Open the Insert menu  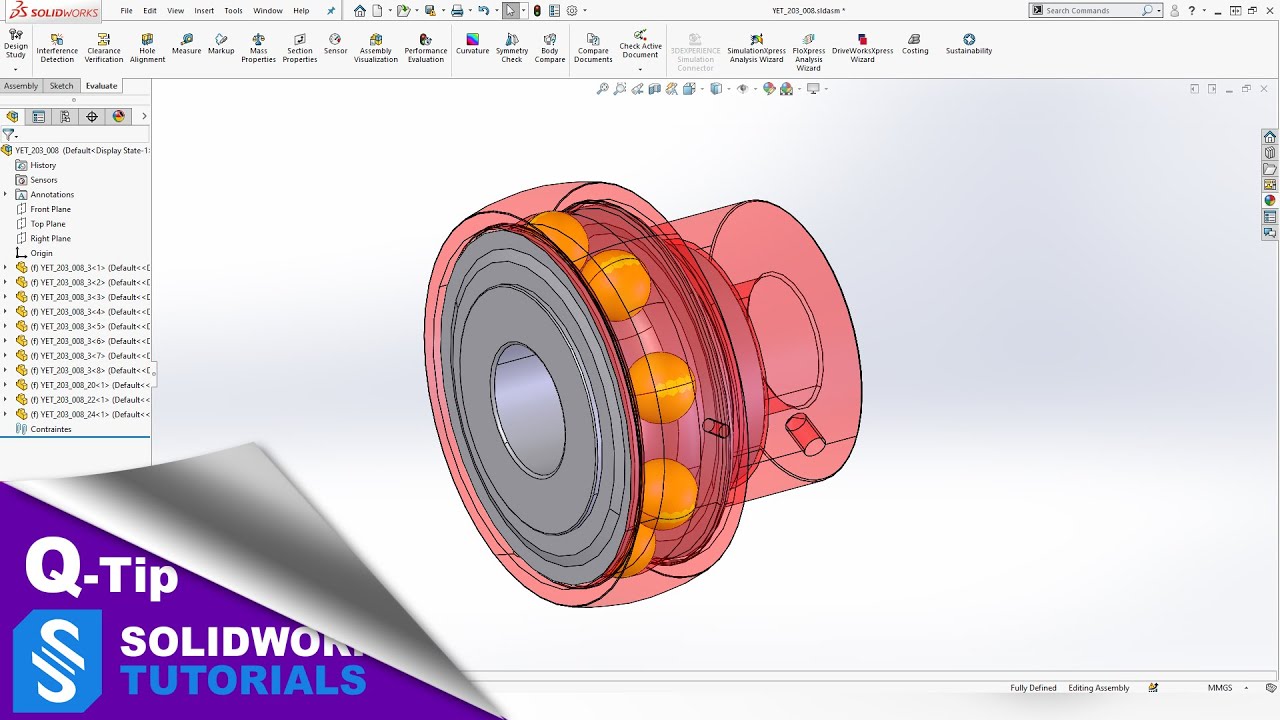point(204,10)
